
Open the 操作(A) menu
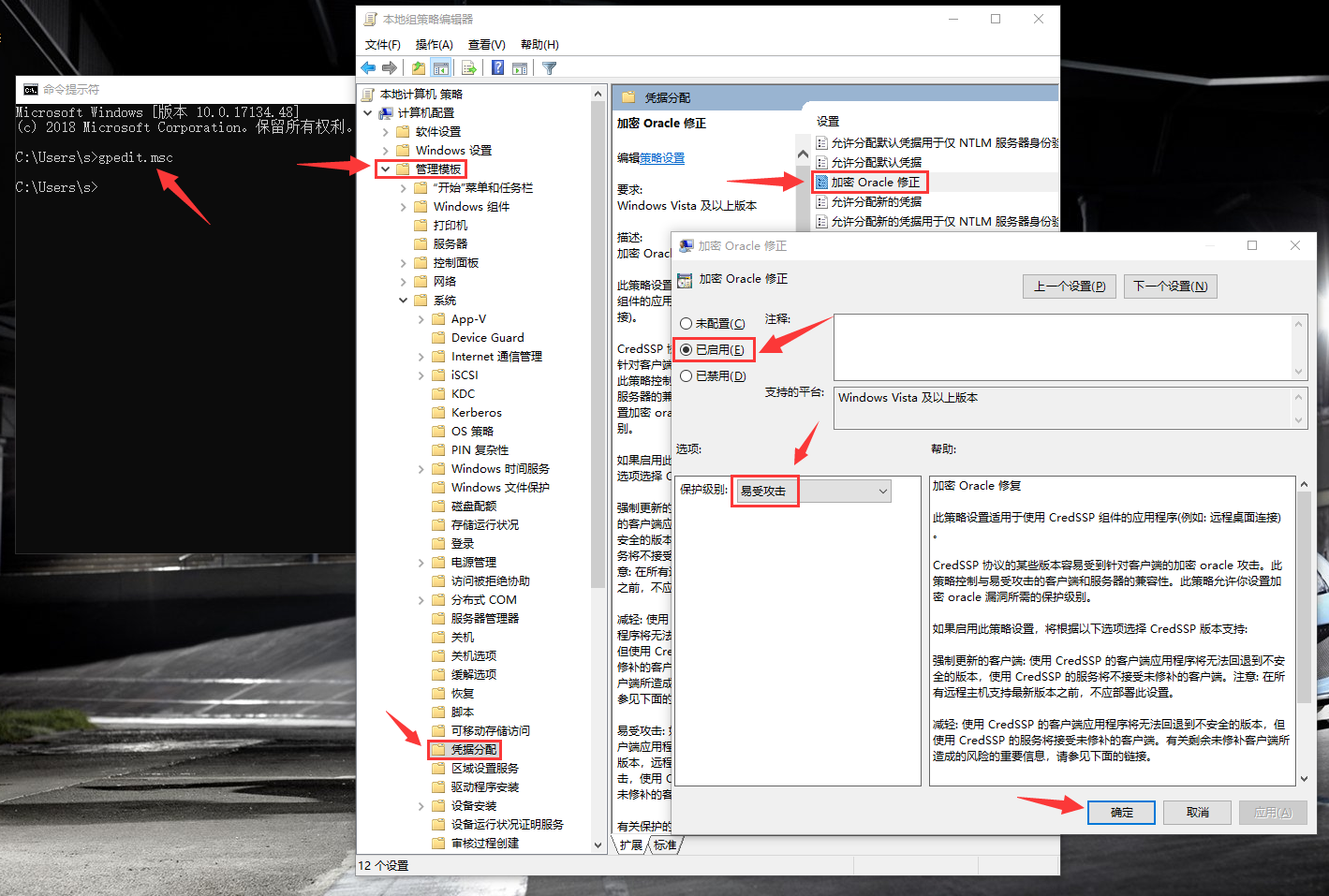434,44
